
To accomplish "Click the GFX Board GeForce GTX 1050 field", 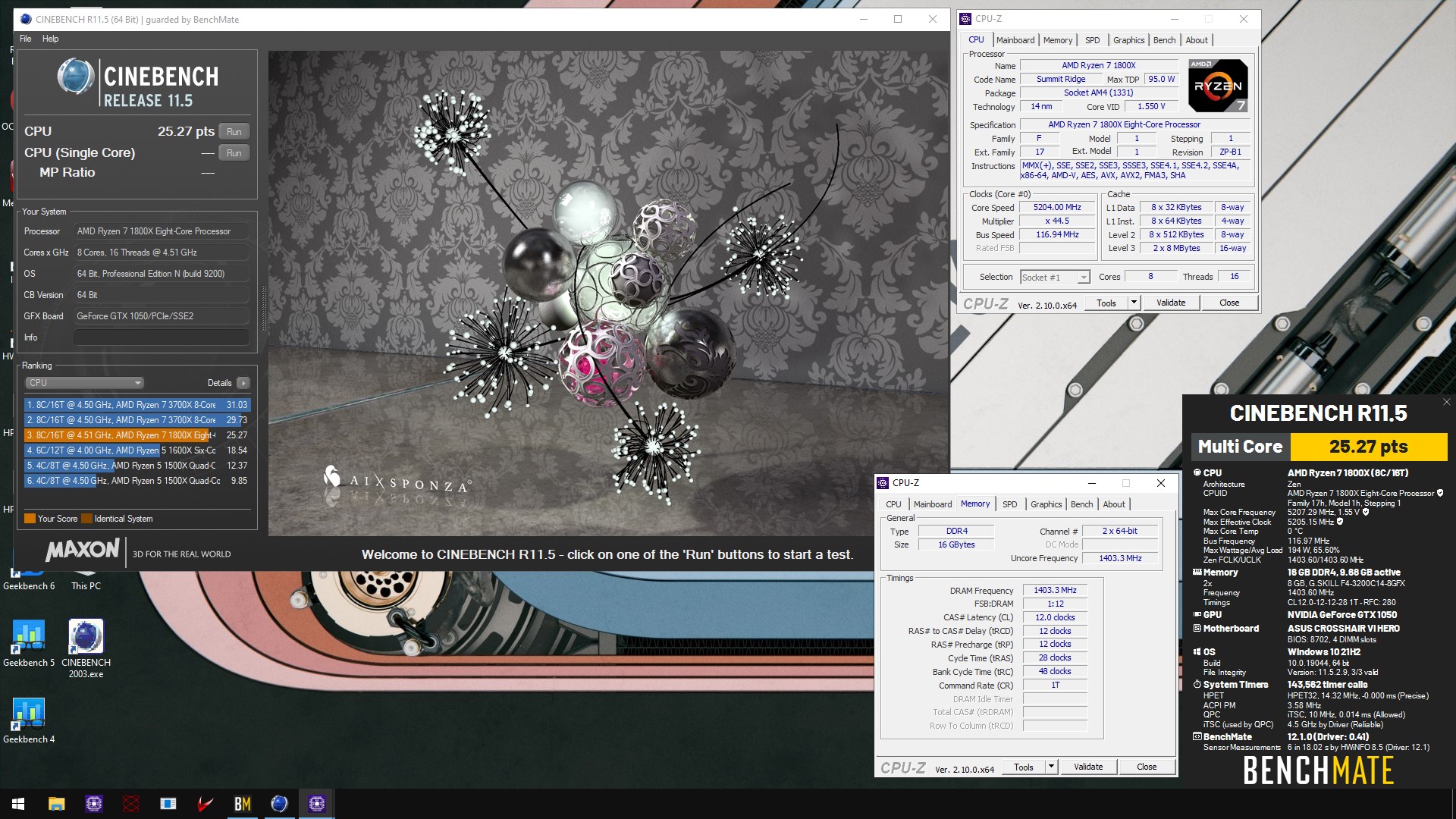I will tap(161, 316).
